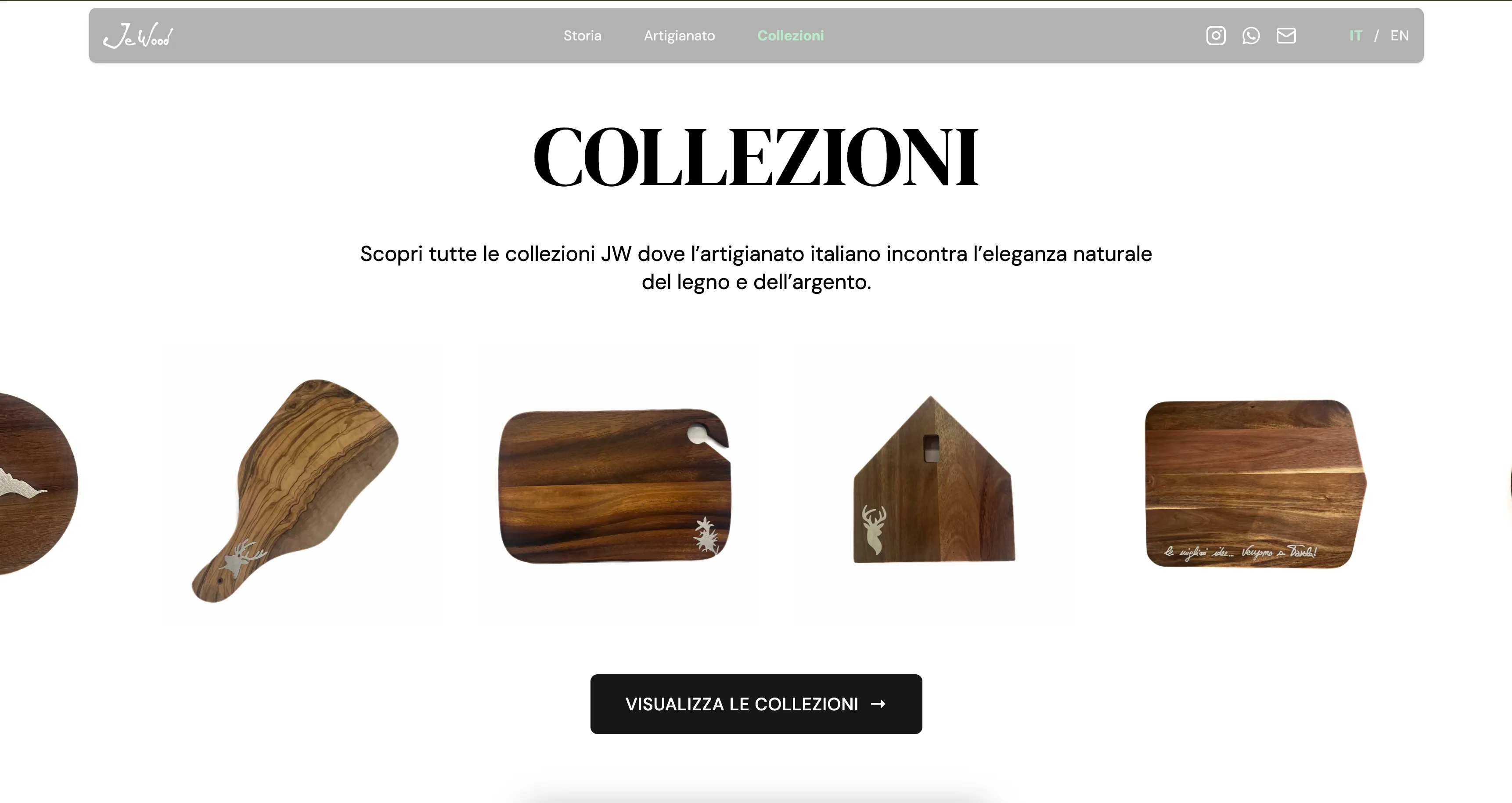Click the deer emblem on house-shaped board
Image resolution: width=1512 pixels, height=803 pixels.
point(874,529)
